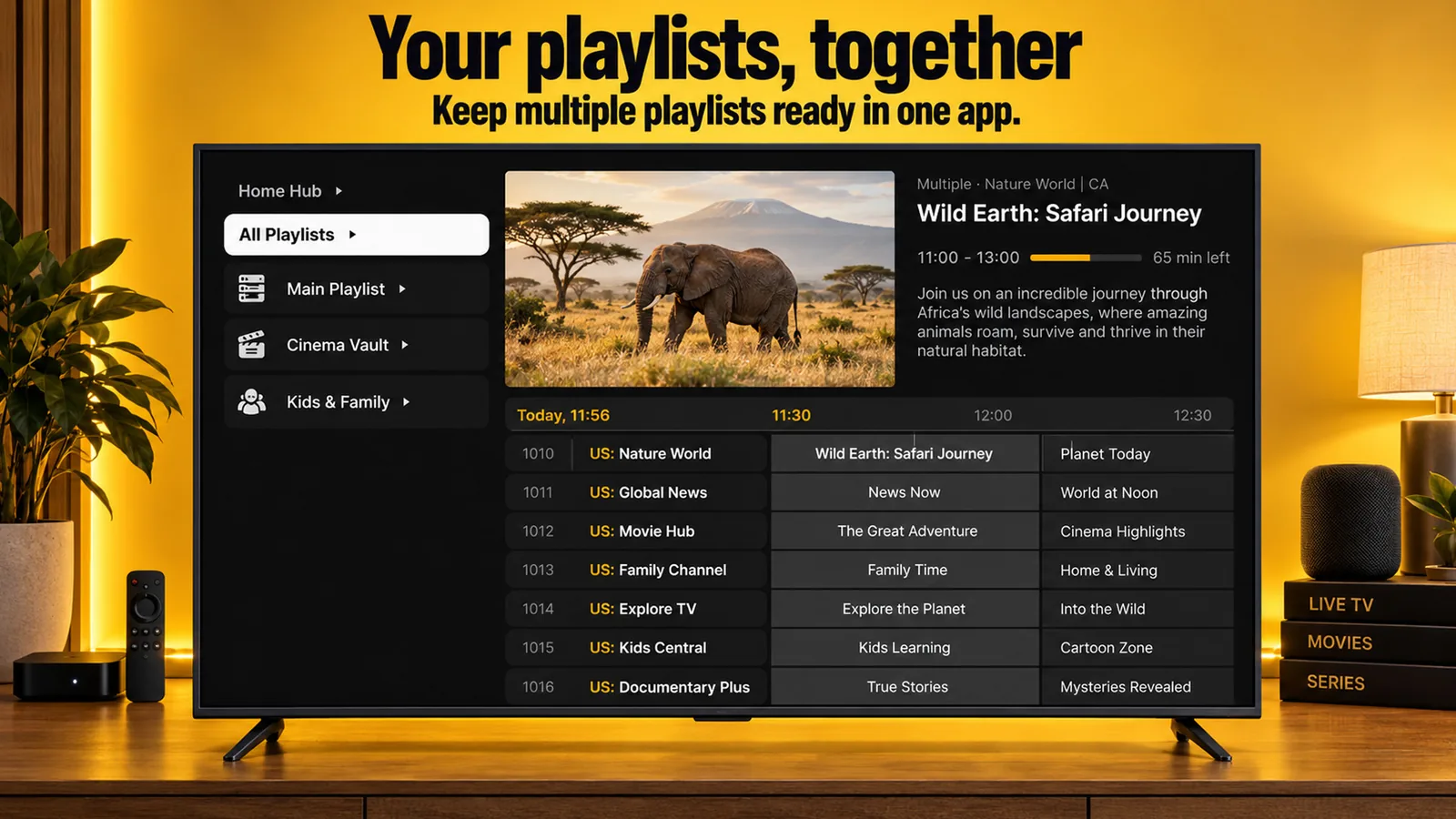Image resolution: width=1456 pixels, height=819 pixels.
Task: Open Kids & Family playlist
Action: [x=356, y=401]
